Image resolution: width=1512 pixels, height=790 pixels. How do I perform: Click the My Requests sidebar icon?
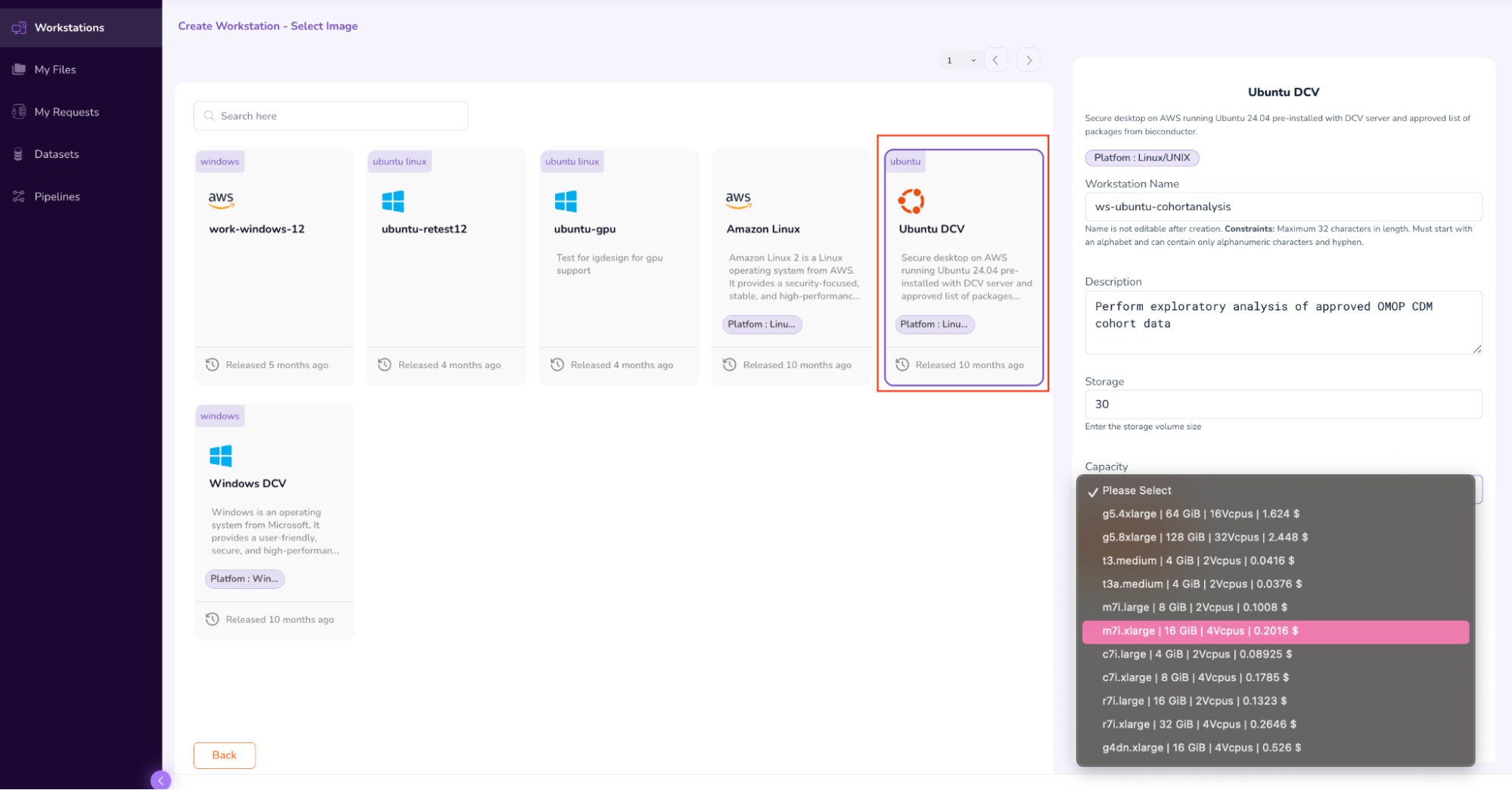19,112
